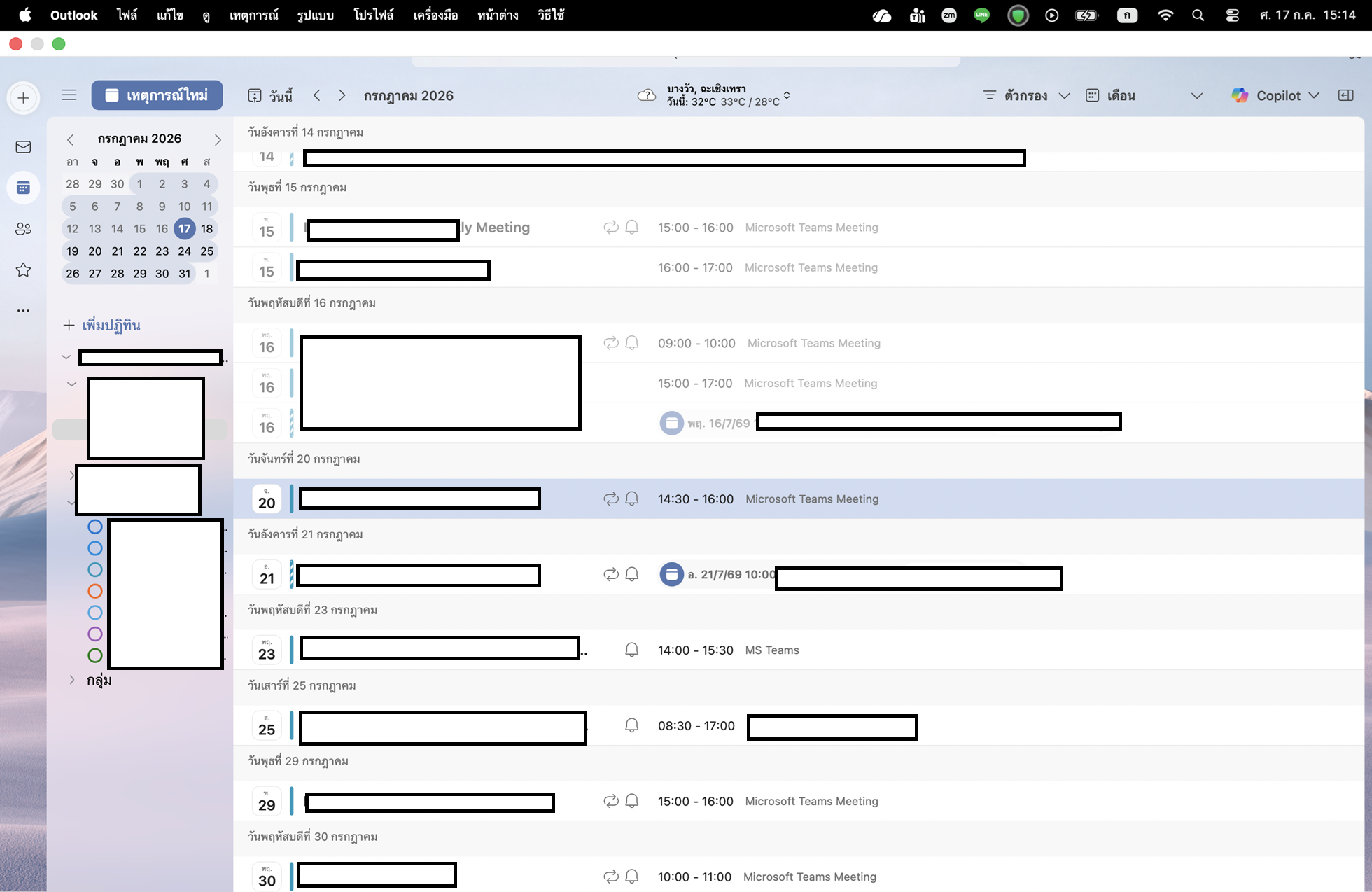Image resolution: width=1372 pixels, height=892 pixels.
Task: Toggle the green-circle calendar in the calendar list
Action: pos(95,655)
